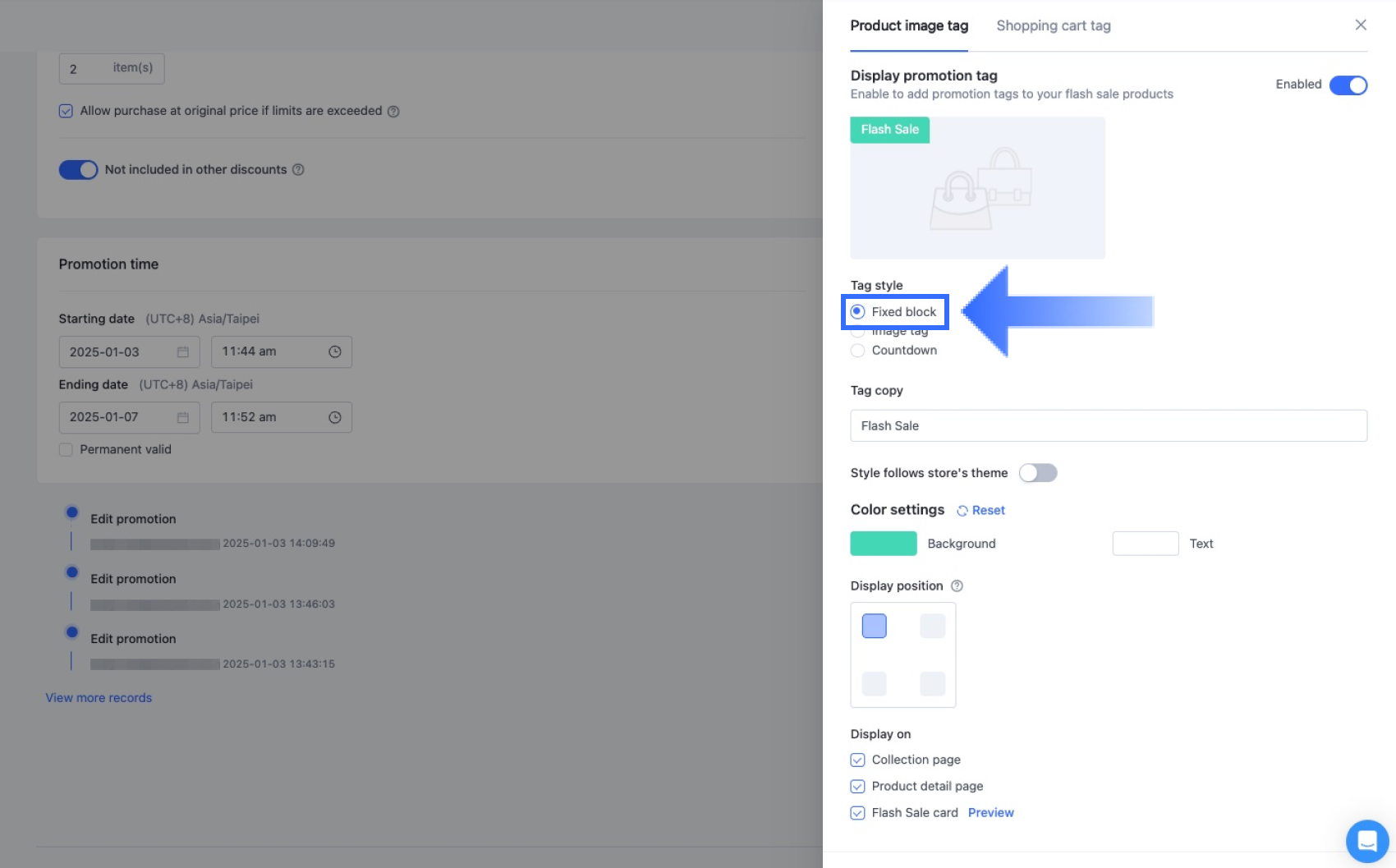This screenshot has height=868, width=1396.
Task: Open the ending time clock icon
Action: click(x=335, y=418)
